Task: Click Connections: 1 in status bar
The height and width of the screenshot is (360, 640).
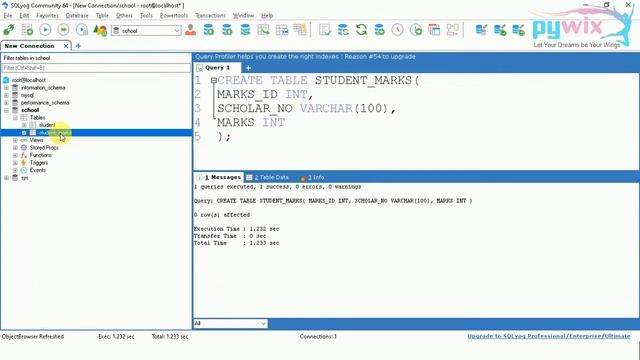Action: tap(318, 336)
